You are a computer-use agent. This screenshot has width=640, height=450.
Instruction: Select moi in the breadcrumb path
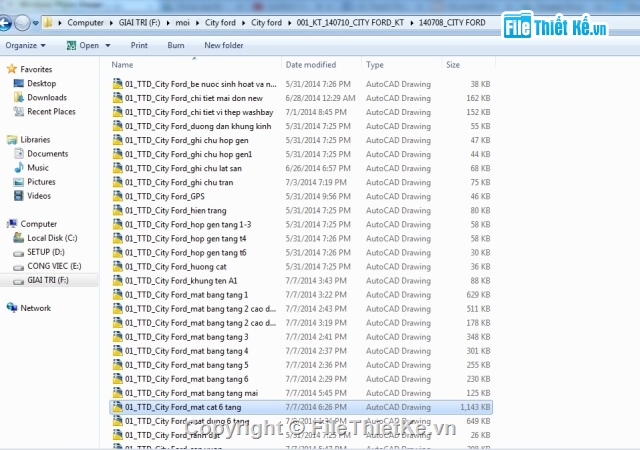[182, 22]
